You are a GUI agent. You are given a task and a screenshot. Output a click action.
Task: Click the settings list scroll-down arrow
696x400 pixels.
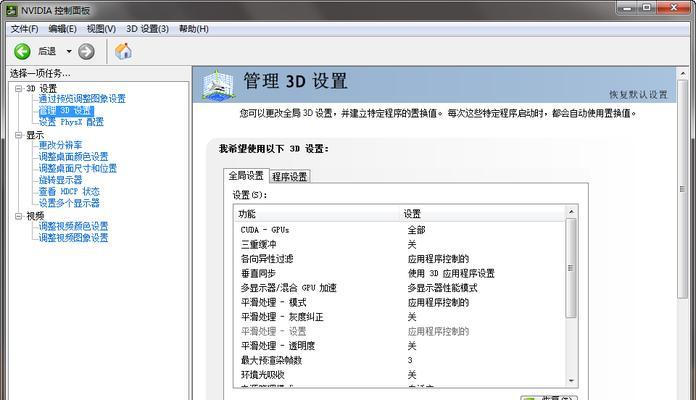[571, 381]
